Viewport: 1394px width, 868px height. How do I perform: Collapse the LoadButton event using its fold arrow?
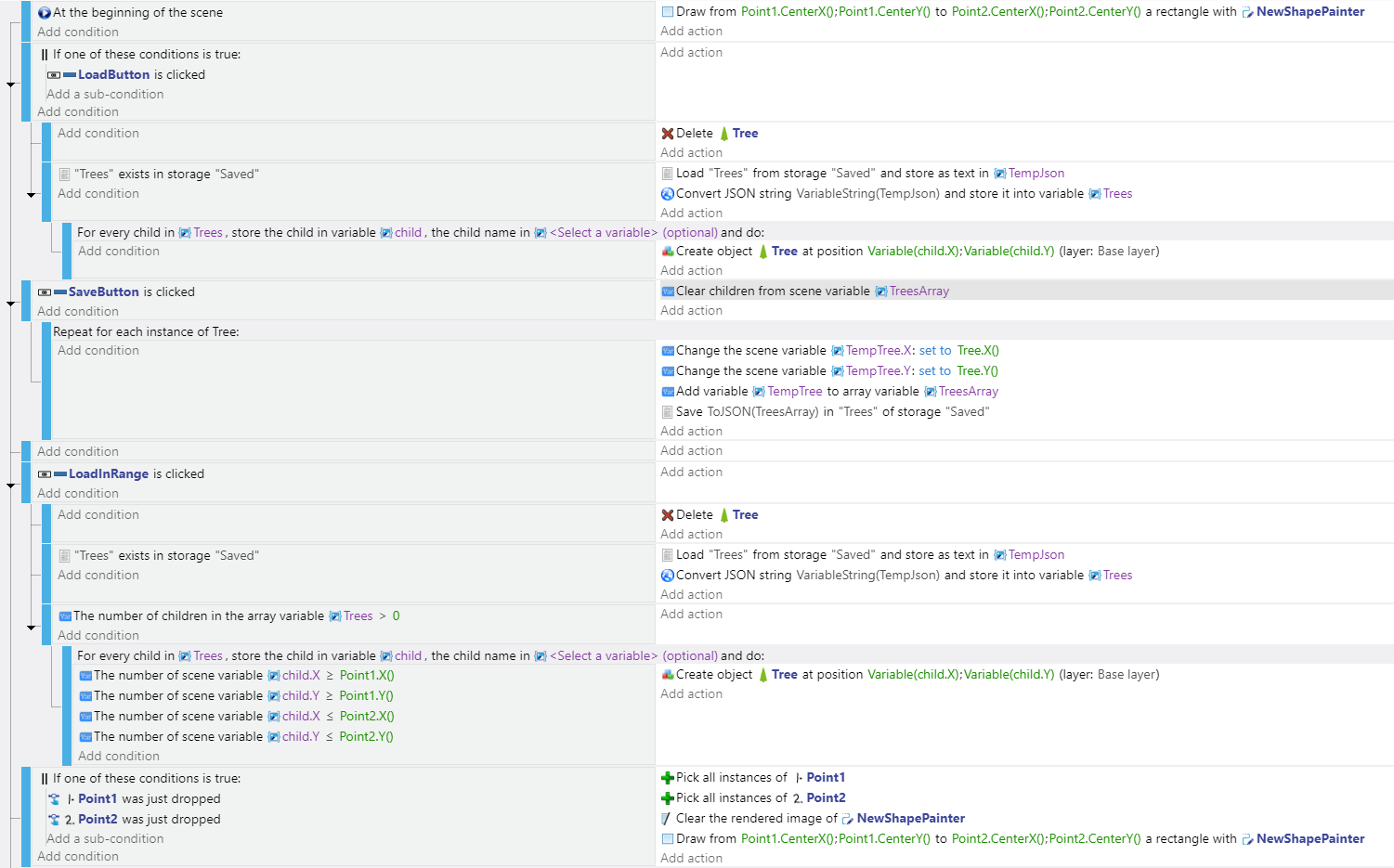tap(11, 84)
